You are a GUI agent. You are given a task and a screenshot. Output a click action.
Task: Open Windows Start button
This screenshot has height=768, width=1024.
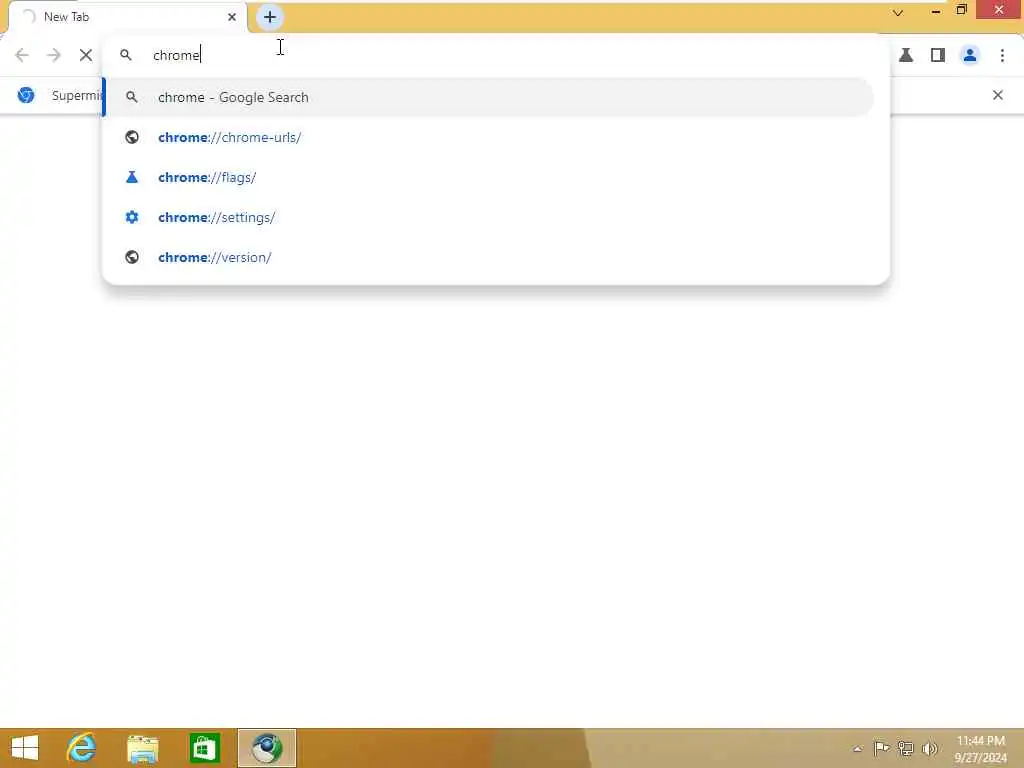tap(25, 748)
